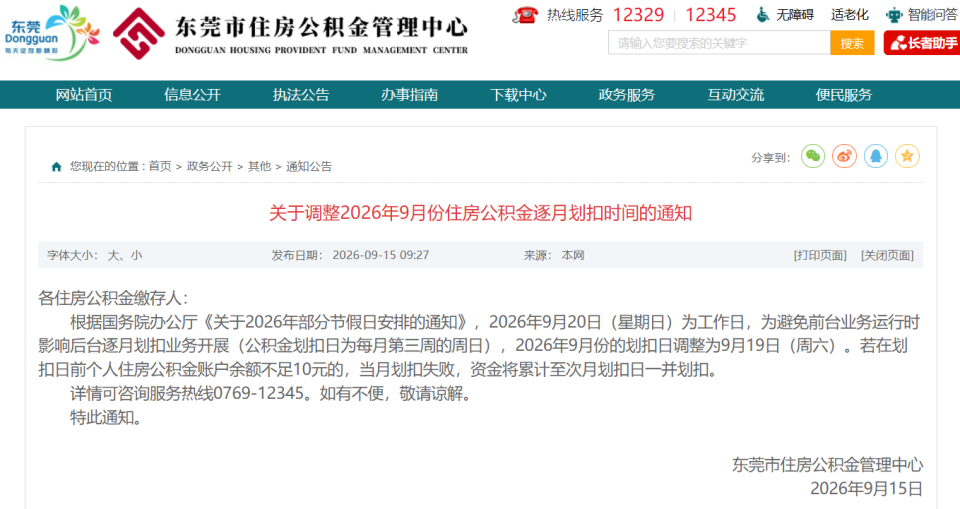
Task: Click 政务公开 breadcrumb link
Action: [x=209, y=167]
